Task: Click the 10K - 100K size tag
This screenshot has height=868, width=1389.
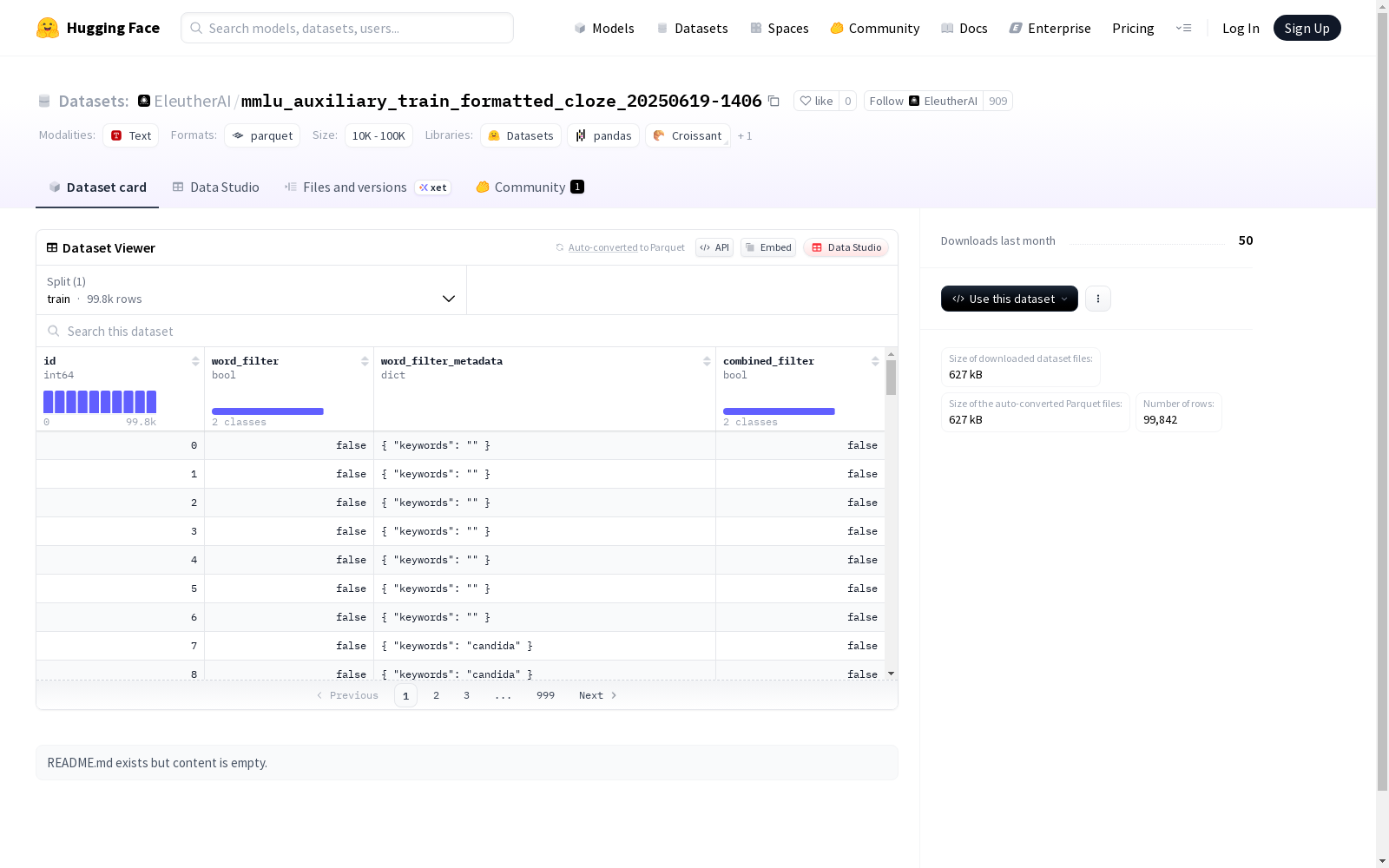Action: pos(379,135)
